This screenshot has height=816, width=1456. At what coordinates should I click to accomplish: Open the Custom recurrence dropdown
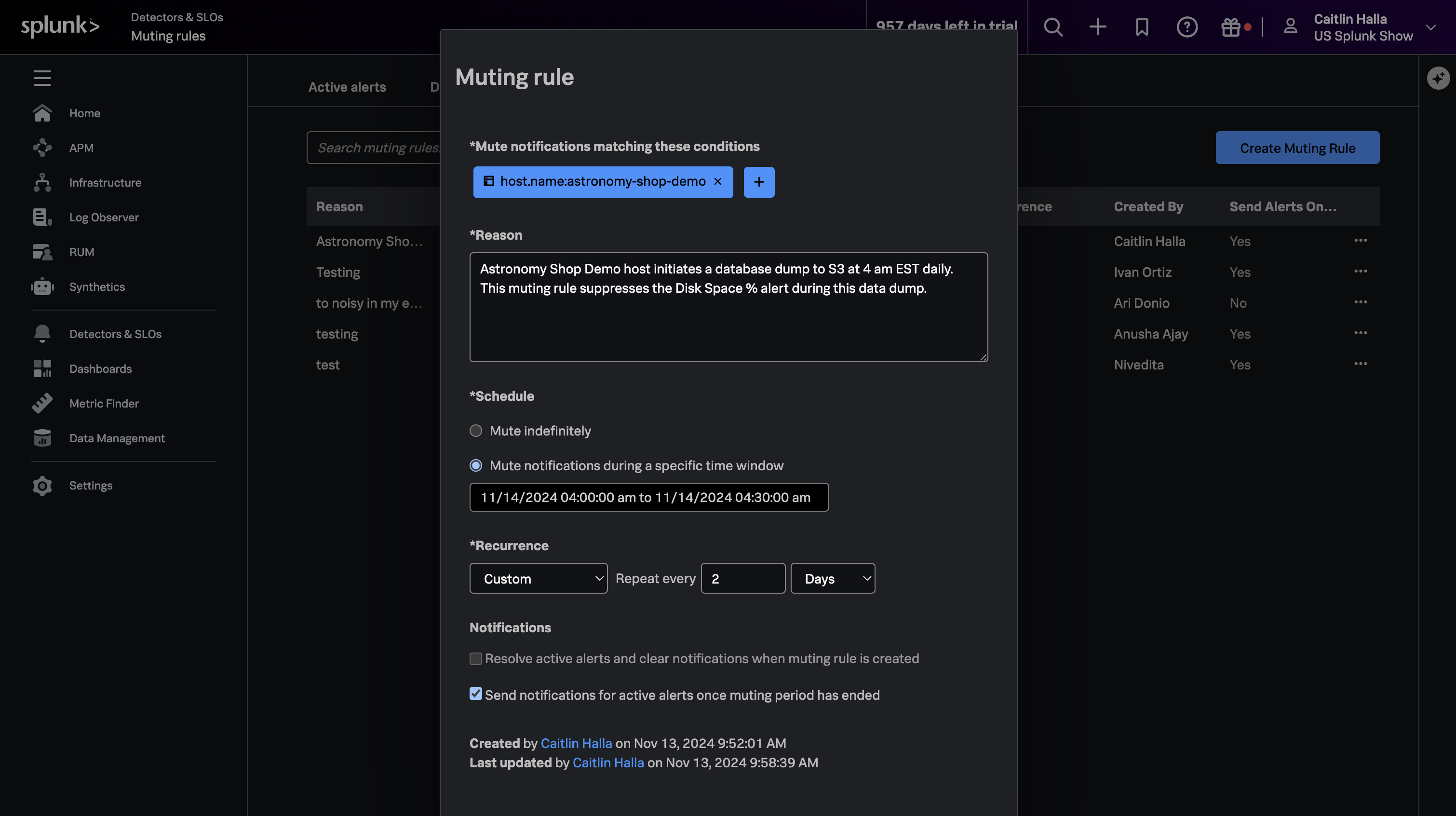point(538,579)
